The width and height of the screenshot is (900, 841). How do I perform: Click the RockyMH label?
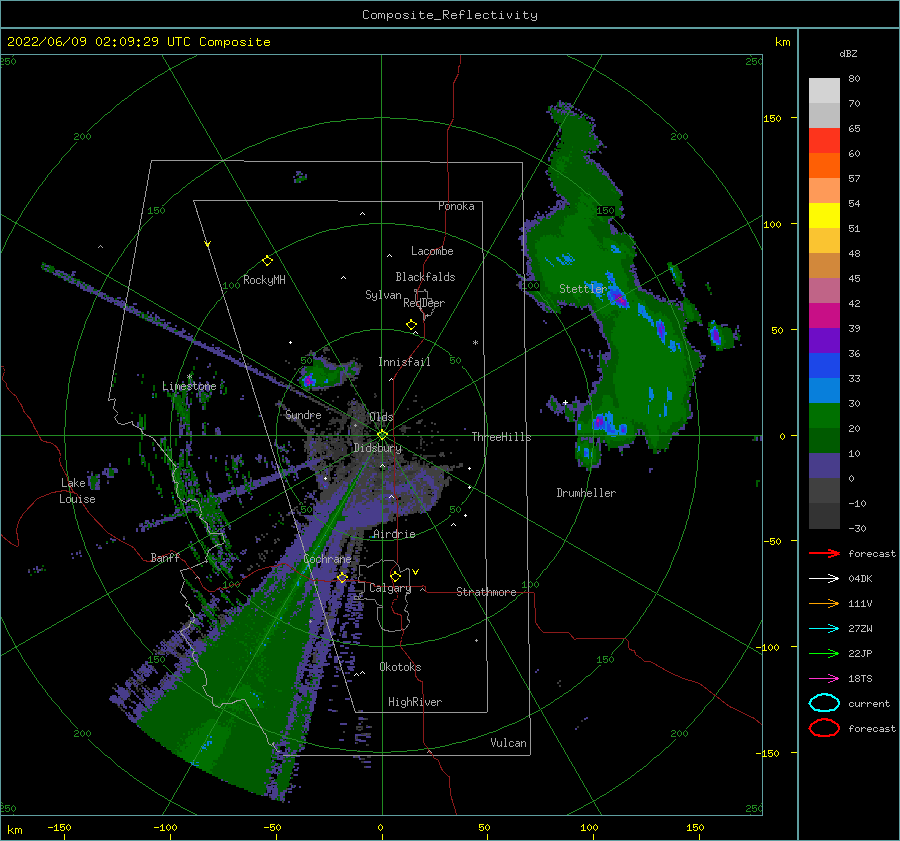click(x=264, y=280)
